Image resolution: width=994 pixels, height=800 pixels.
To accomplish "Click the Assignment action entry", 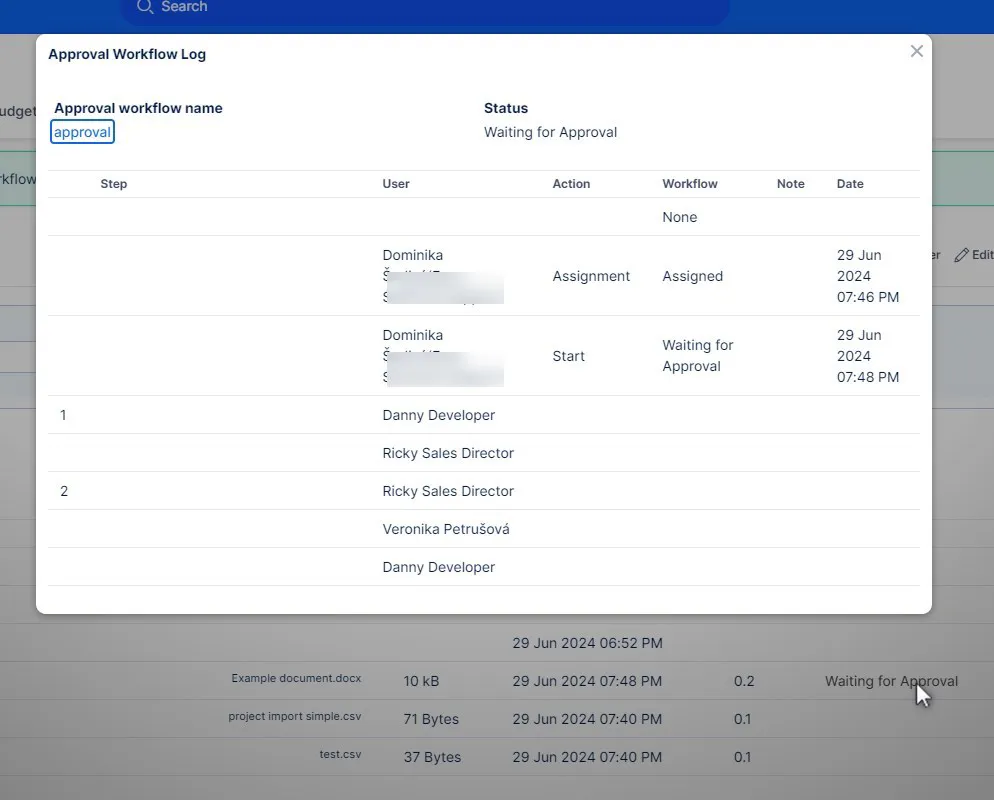I will coord(591,276).
